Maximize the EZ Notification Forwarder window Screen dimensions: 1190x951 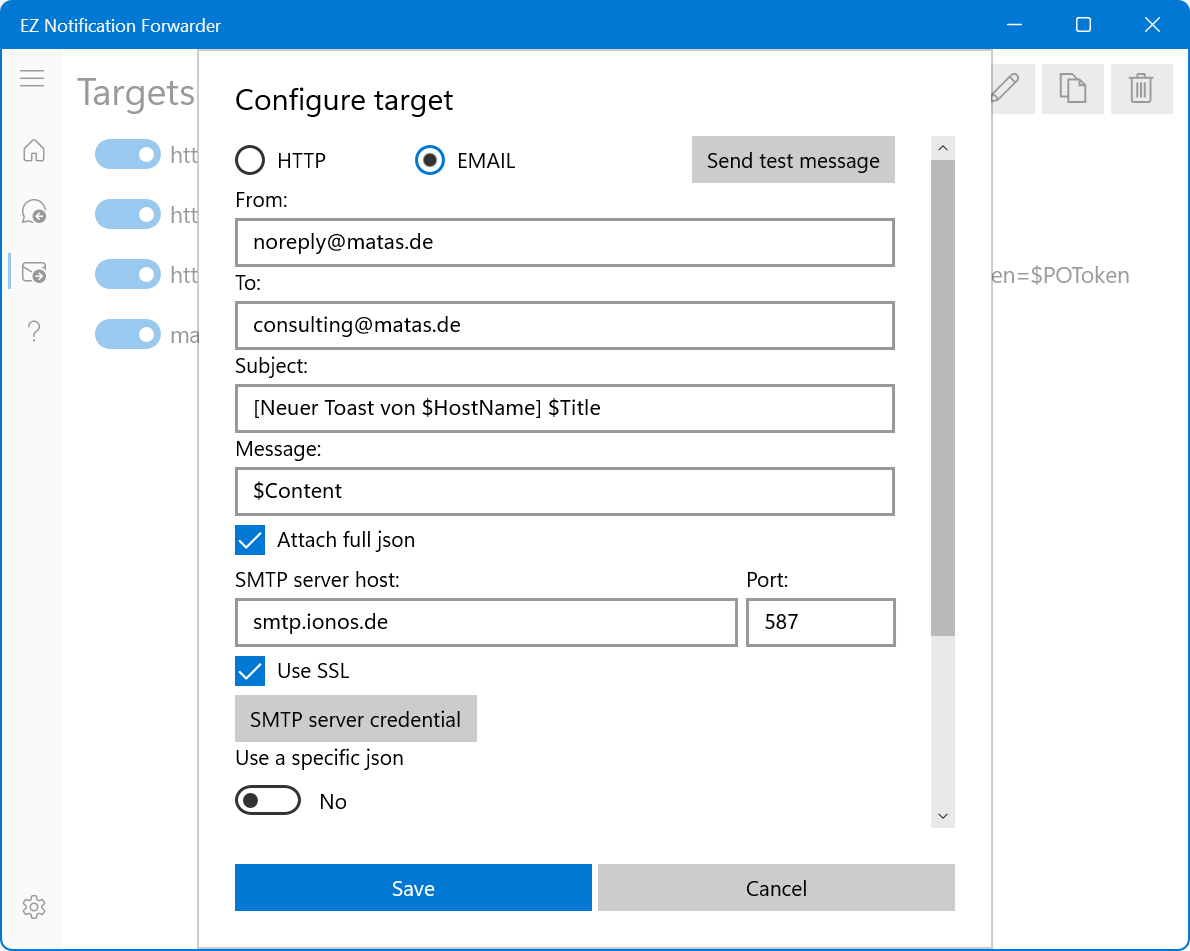(1083, 25)
